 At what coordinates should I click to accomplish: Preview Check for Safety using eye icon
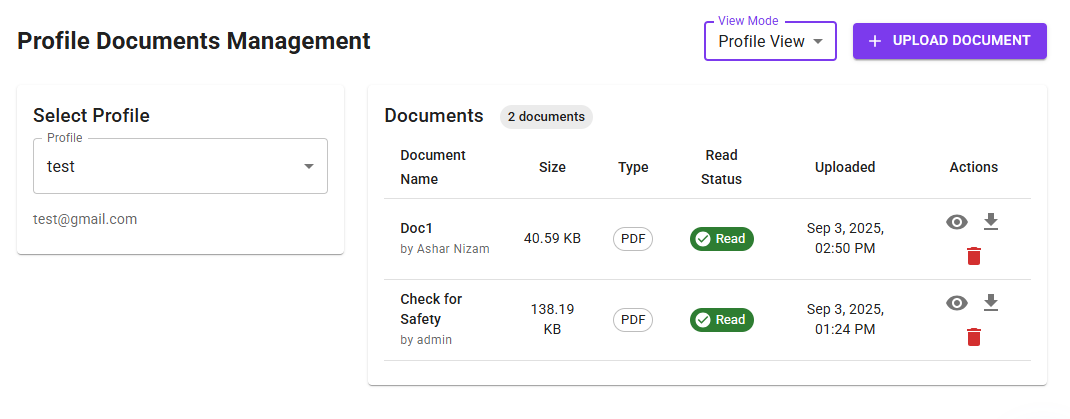coord(957,303)
